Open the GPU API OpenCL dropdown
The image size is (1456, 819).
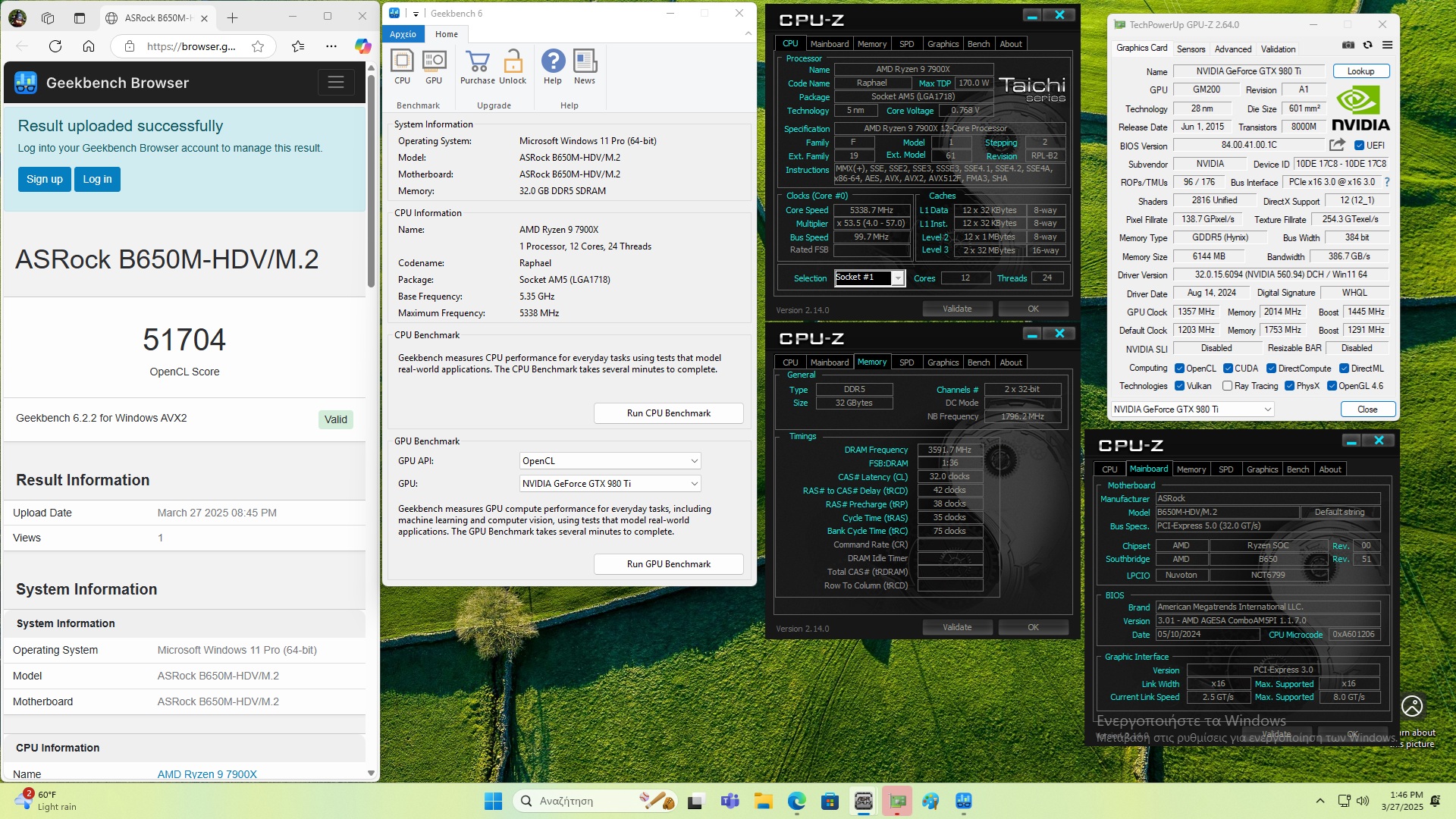point(610,461)
